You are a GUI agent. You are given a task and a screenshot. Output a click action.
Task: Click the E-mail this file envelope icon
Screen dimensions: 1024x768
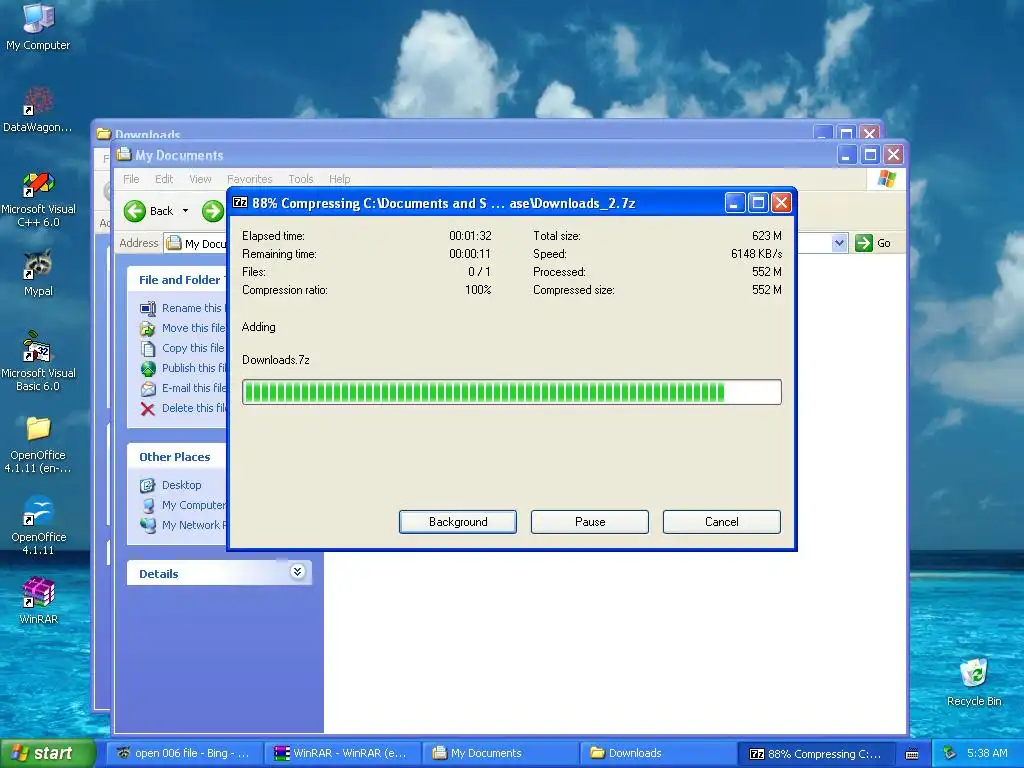tap(148, 389)
